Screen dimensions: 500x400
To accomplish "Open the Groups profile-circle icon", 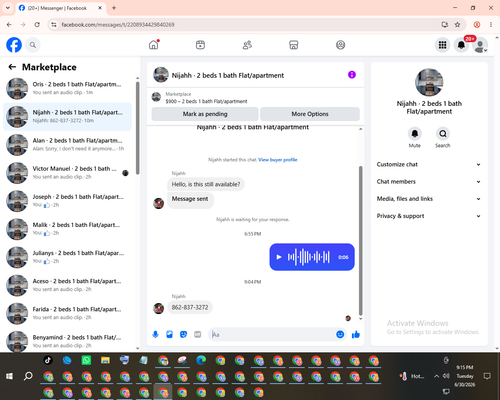I will click(x=340, y=45).
